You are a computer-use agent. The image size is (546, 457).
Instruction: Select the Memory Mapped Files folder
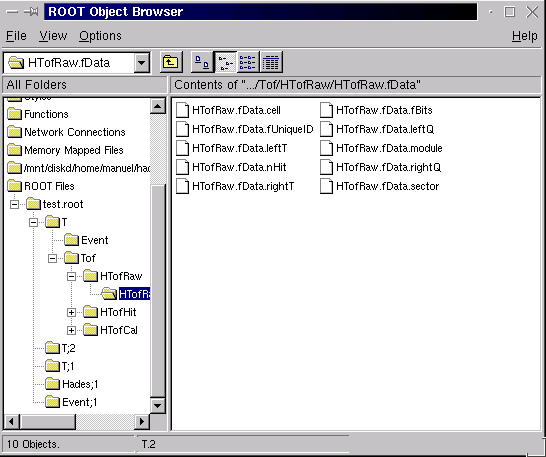(65, 150)
